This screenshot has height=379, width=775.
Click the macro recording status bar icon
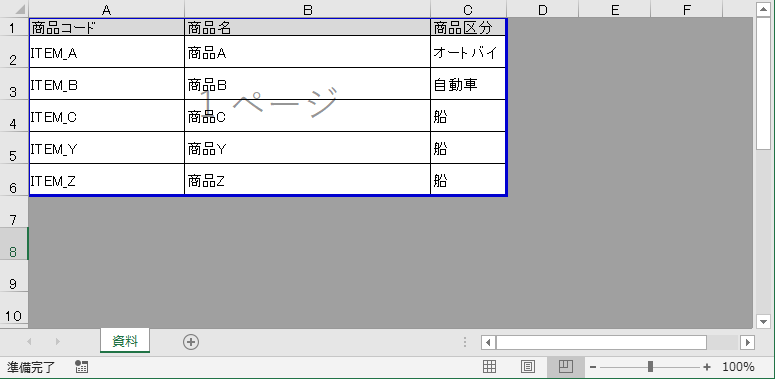[82, 367]
